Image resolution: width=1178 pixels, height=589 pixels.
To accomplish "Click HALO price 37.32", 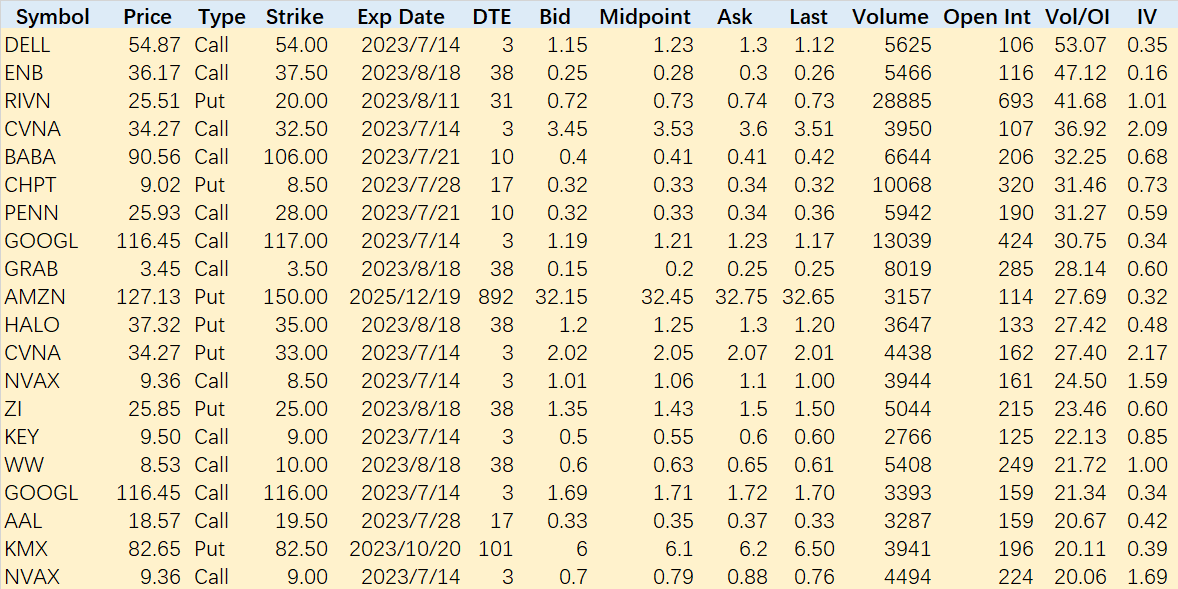I will click(x=155, y=325).
